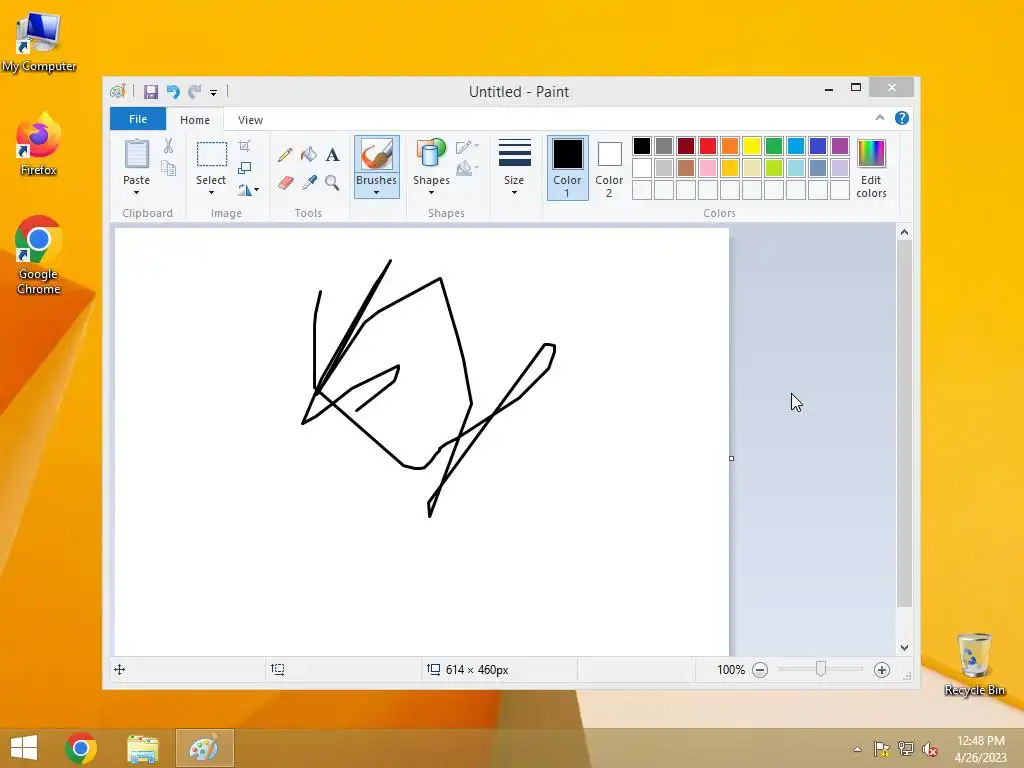Click the muted volume tray icon
The height and width of the screenshot is (768, 1024).
coord(929,749)
